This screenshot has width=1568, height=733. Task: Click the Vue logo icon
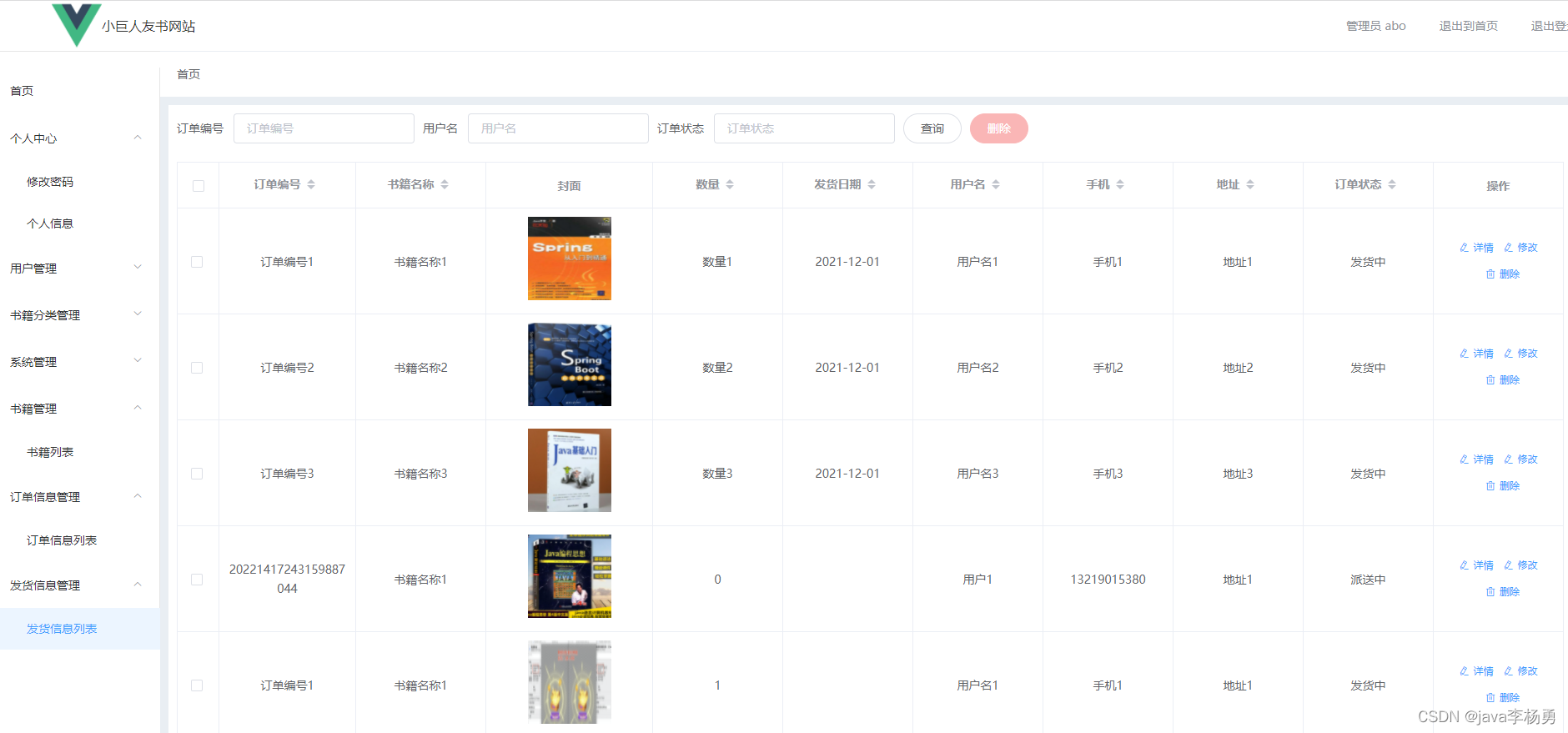[76, 24]
